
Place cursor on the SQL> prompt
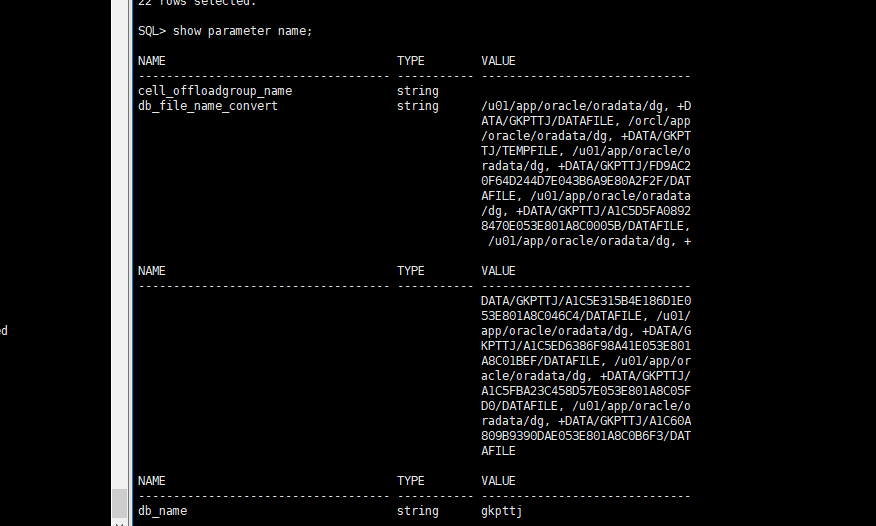point(152,31)
